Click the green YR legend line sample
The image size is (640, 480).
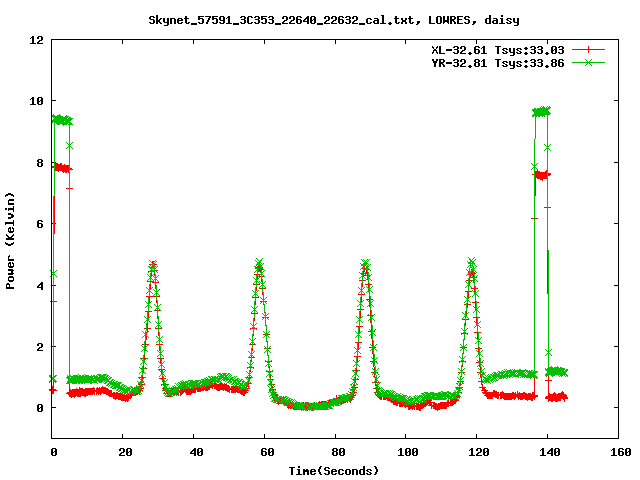point(588,62)
